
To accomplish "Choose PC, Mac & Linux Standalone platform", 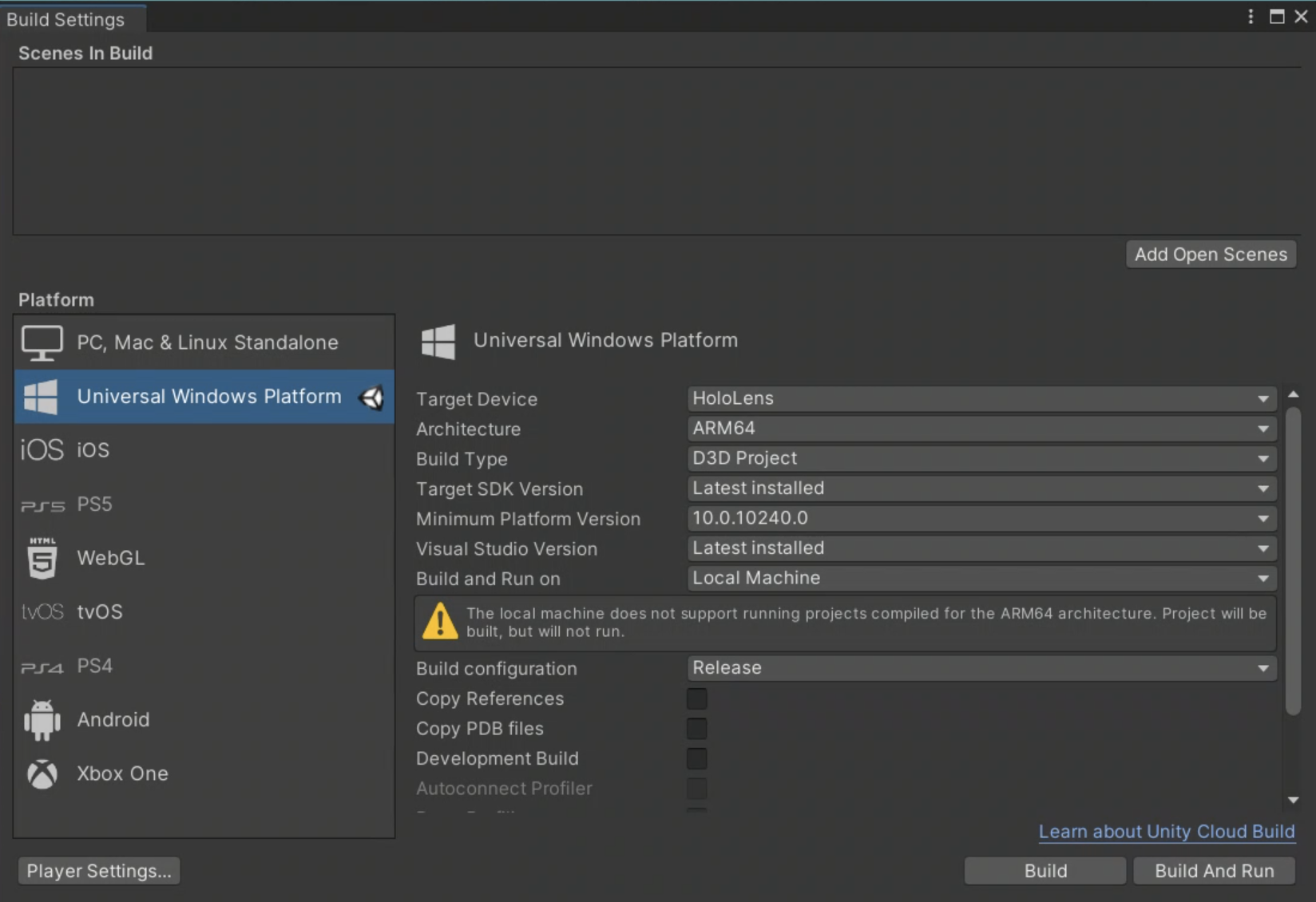I will click(x=204, y=342).
